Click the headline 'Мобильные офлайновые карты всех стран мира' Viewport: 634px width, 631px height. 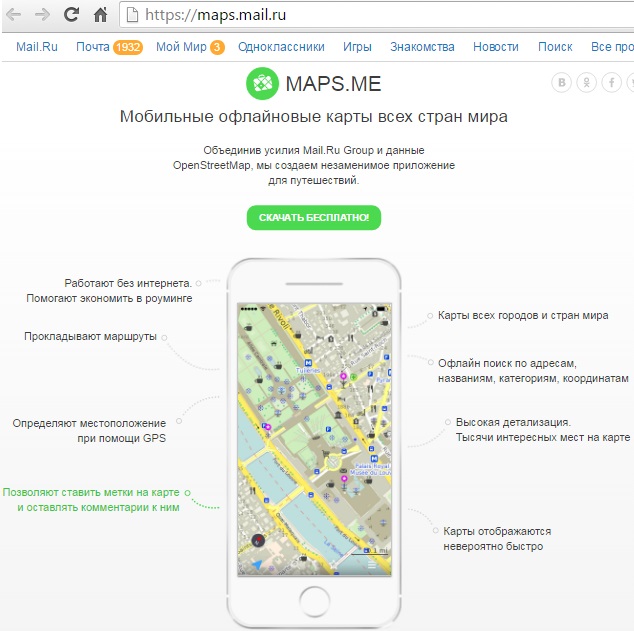coord(314,116)
